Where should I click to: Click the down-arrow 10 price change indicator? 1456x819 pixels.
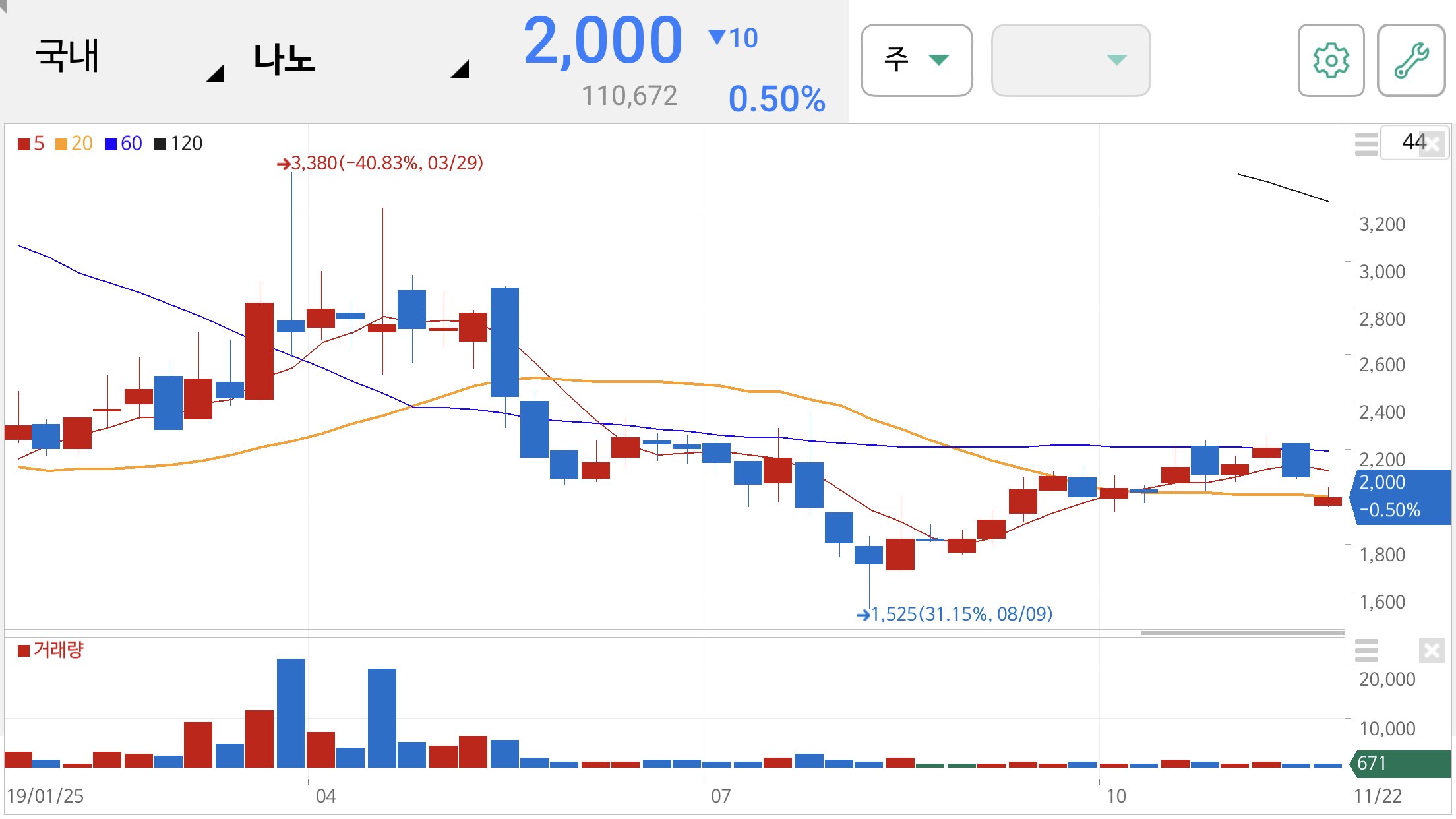(733, 38)
